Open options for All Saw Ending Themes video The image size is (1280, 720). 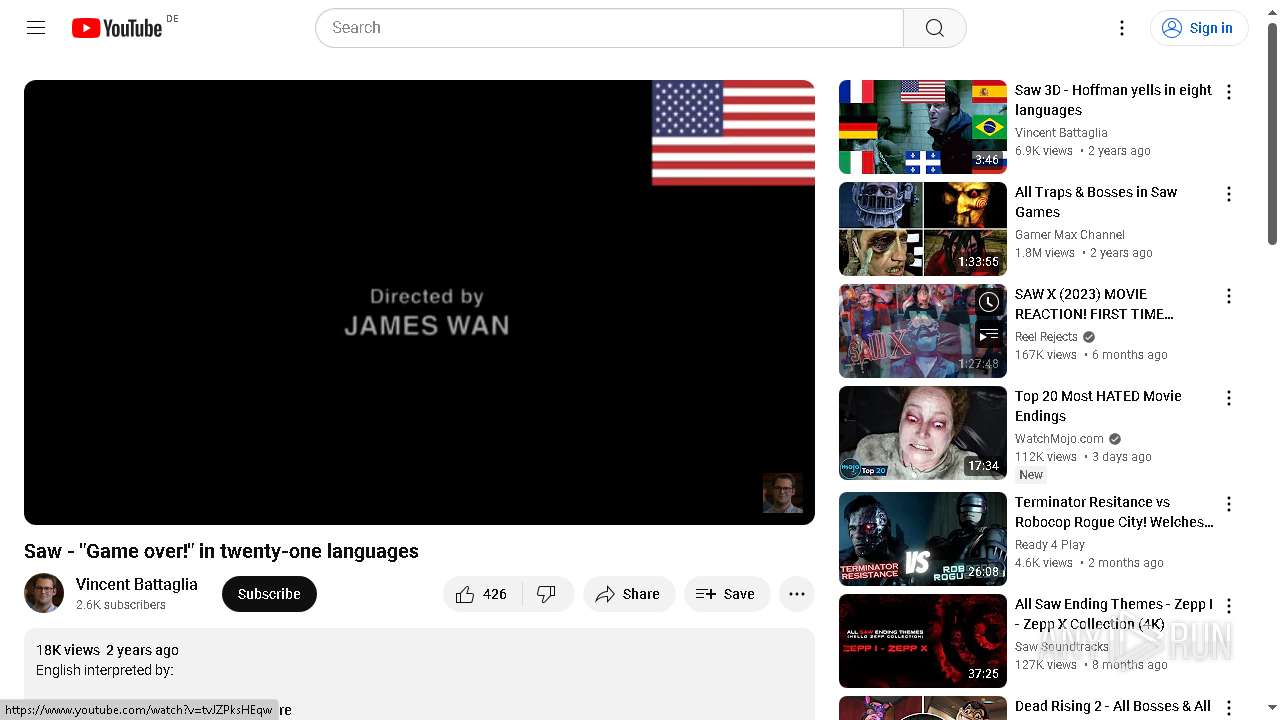[x=1229, y=606]
